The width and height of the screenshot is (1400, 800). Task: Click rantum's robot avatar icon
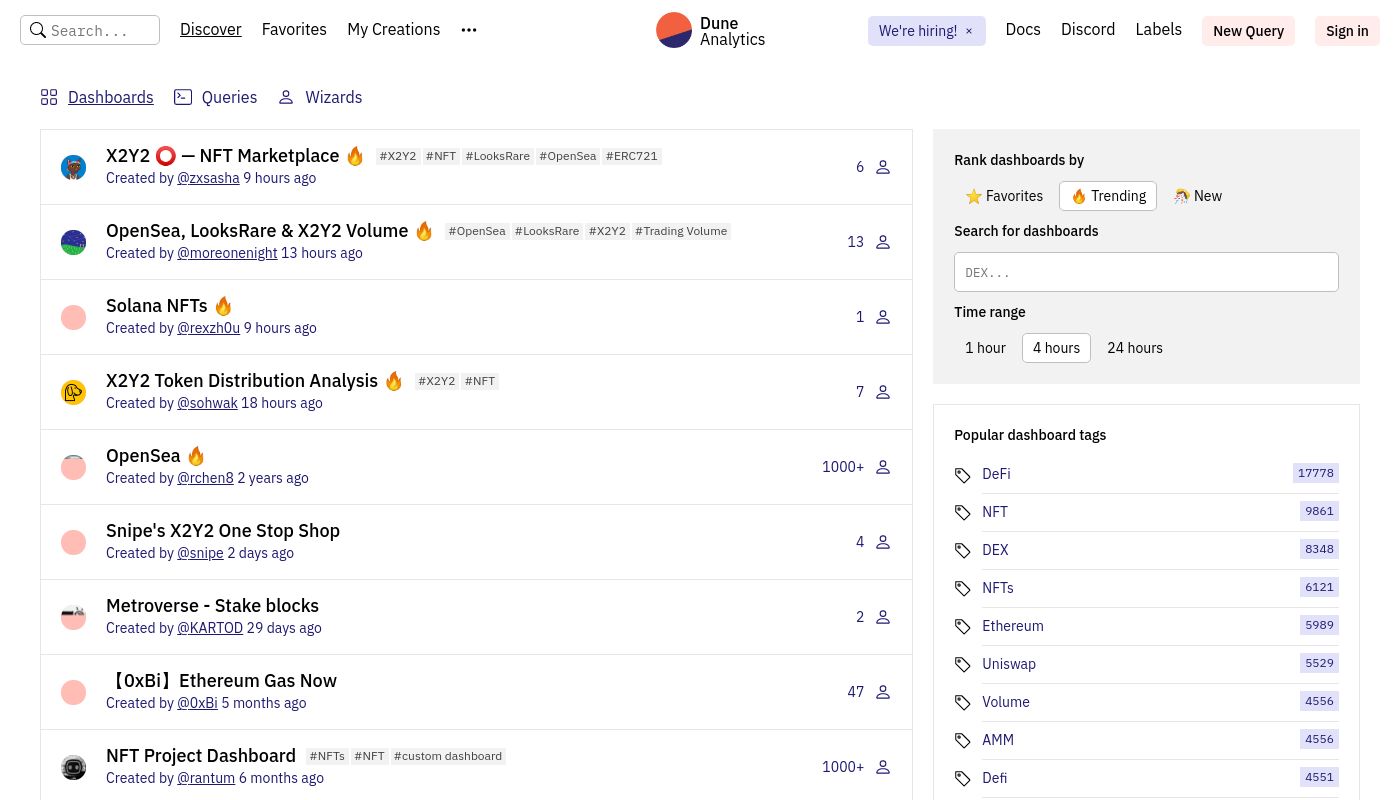73,767
